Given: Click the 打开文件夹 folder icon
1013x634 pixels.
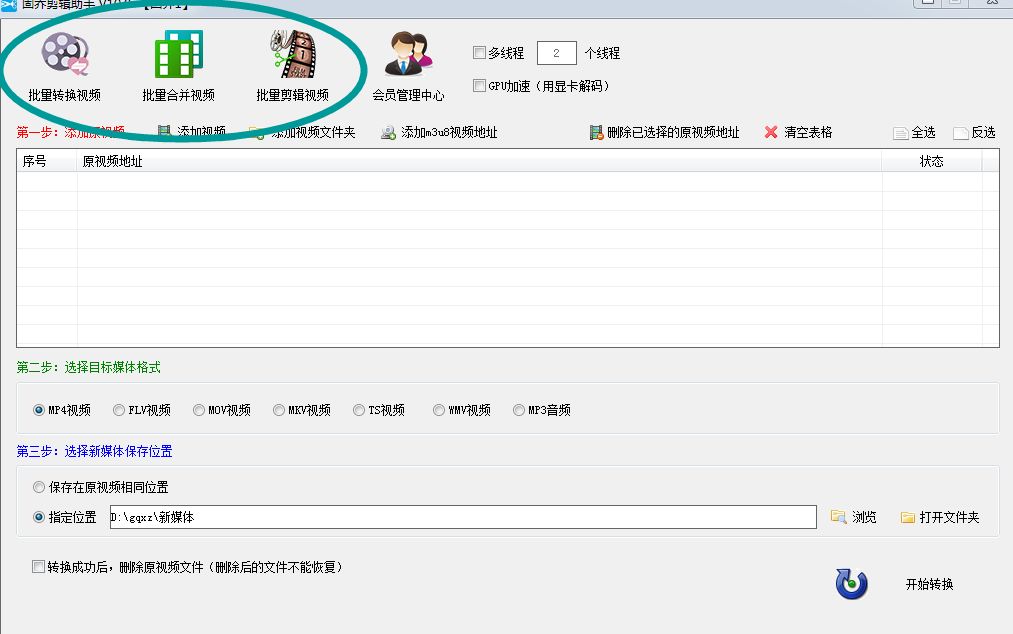Looking at the screenshot, I should click(908, 518).
